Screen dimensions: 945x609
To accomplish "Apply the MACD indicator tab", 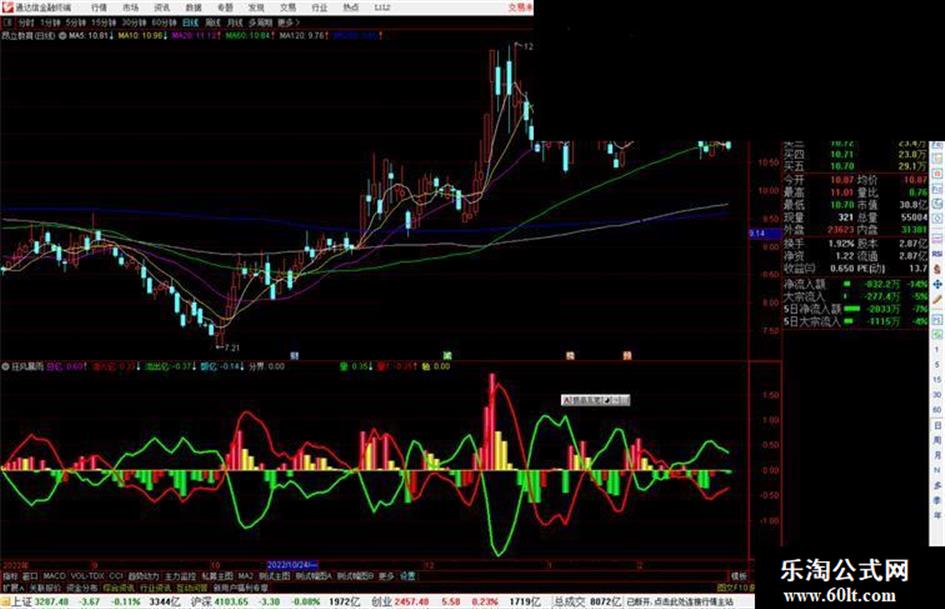I will pyautogui.click(x=54, y=576).
